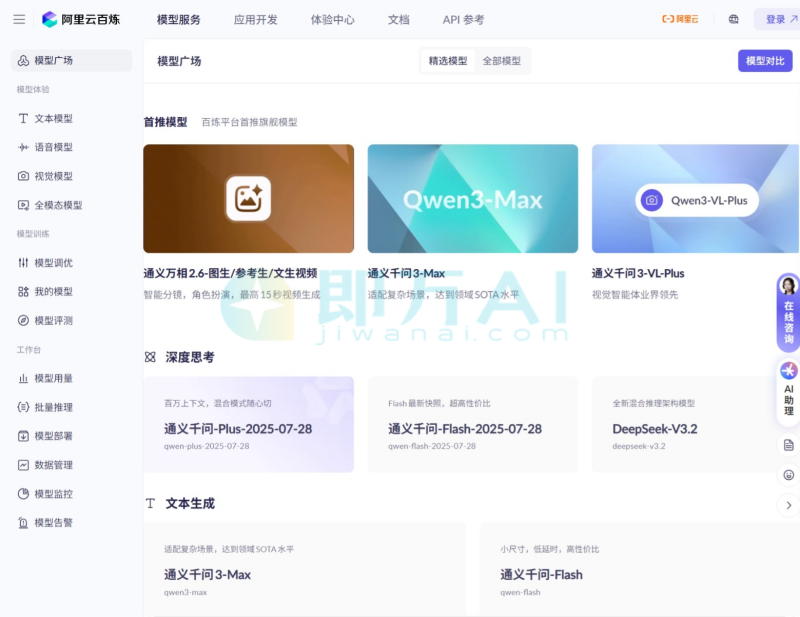Screen dimensions: 800x617
Task: Open 模型调优 in the sidebar
Action: [53, 263]
